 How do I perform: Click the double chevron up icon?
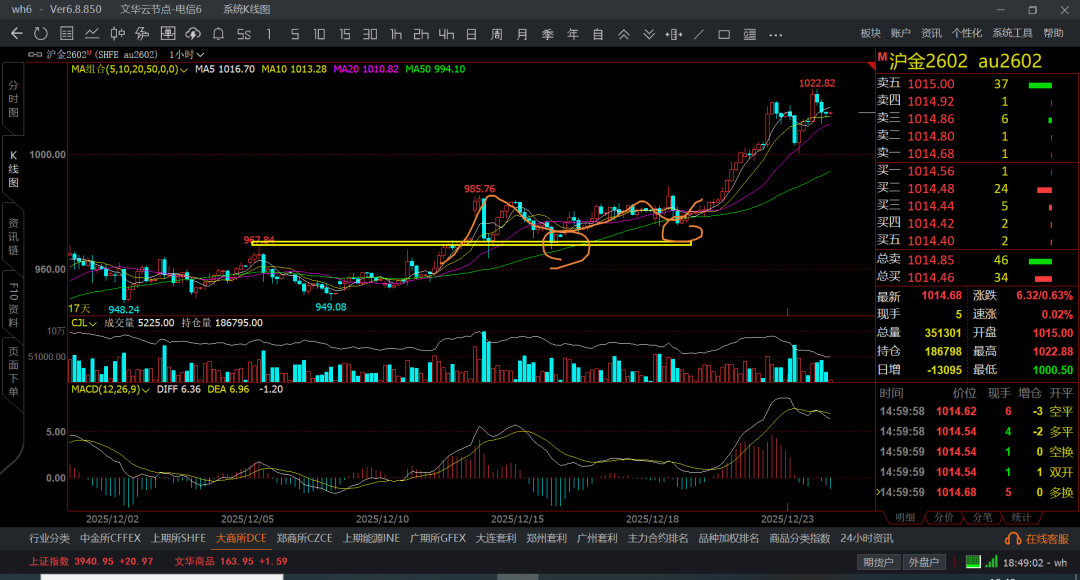point(624,34)
